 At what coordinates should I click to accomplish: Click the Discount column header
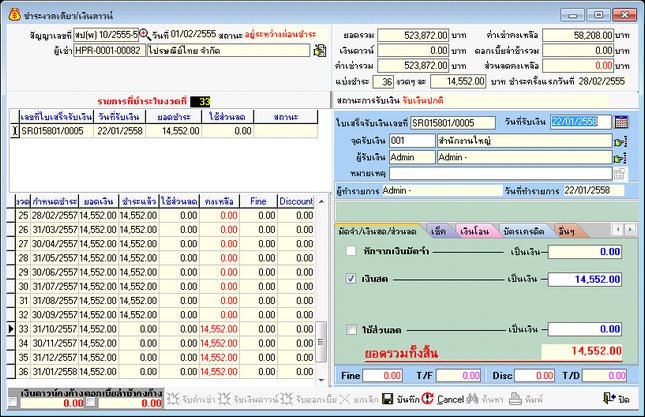(296, 202)
